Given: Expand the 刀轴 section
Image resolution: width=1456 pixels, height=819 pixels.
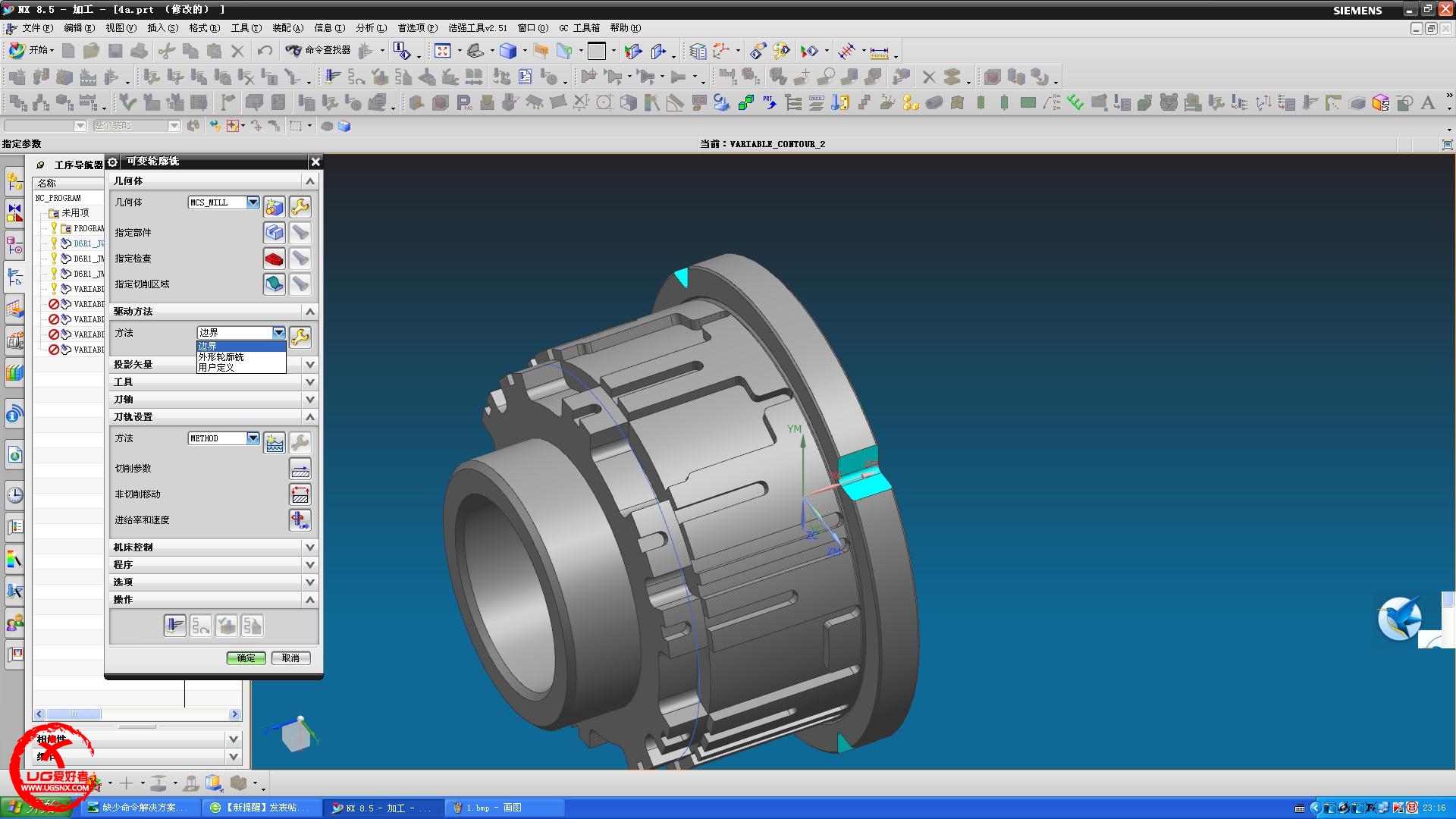Looking at the screenshot, I should click(x=309, y=400).
